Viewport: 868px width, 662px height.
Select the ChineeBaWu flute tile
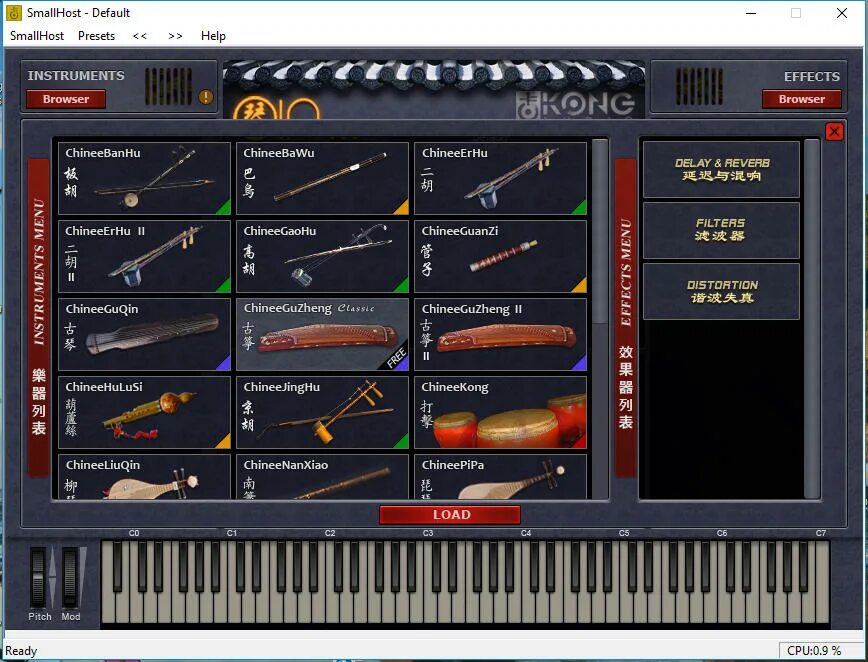(322, 178)
